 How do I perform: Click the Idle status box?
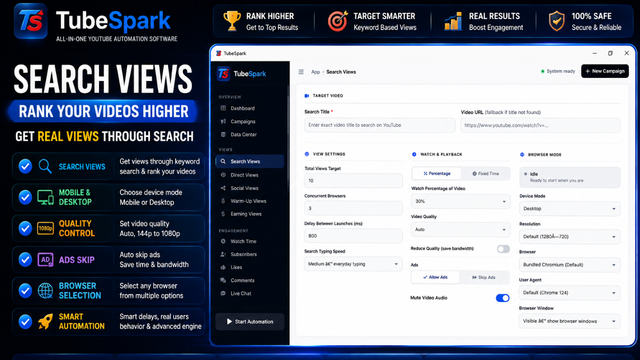(x=570, y=177)
